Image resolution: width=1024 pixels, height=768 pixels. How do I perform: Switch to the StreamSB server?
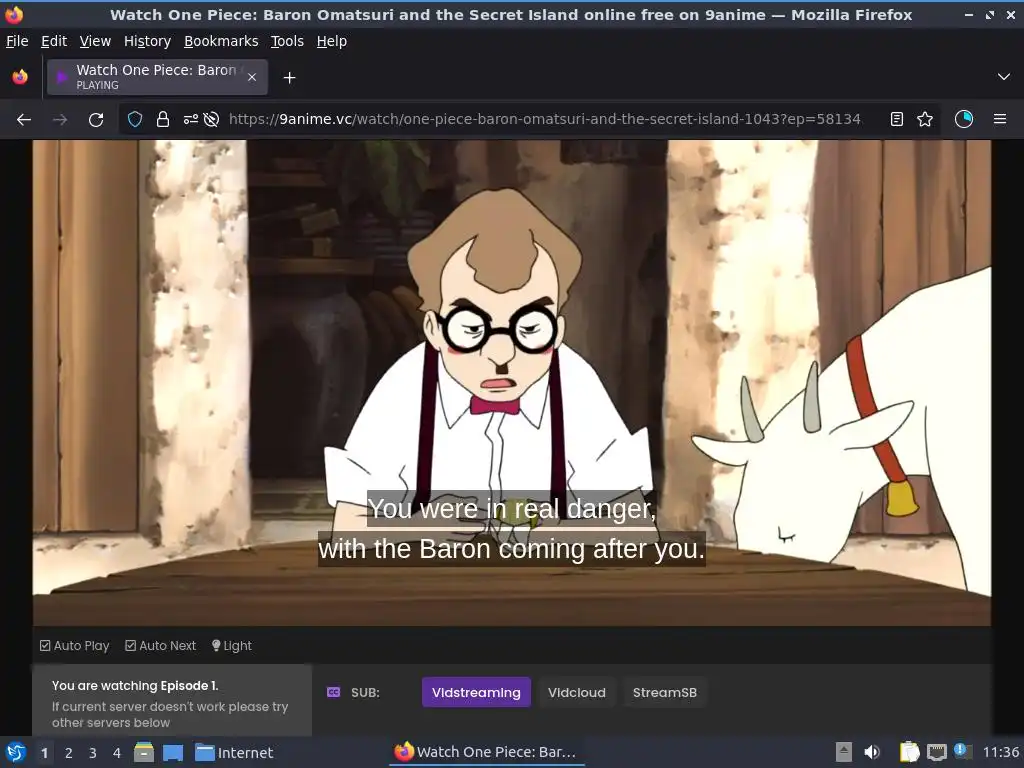(x=665, y=692)
